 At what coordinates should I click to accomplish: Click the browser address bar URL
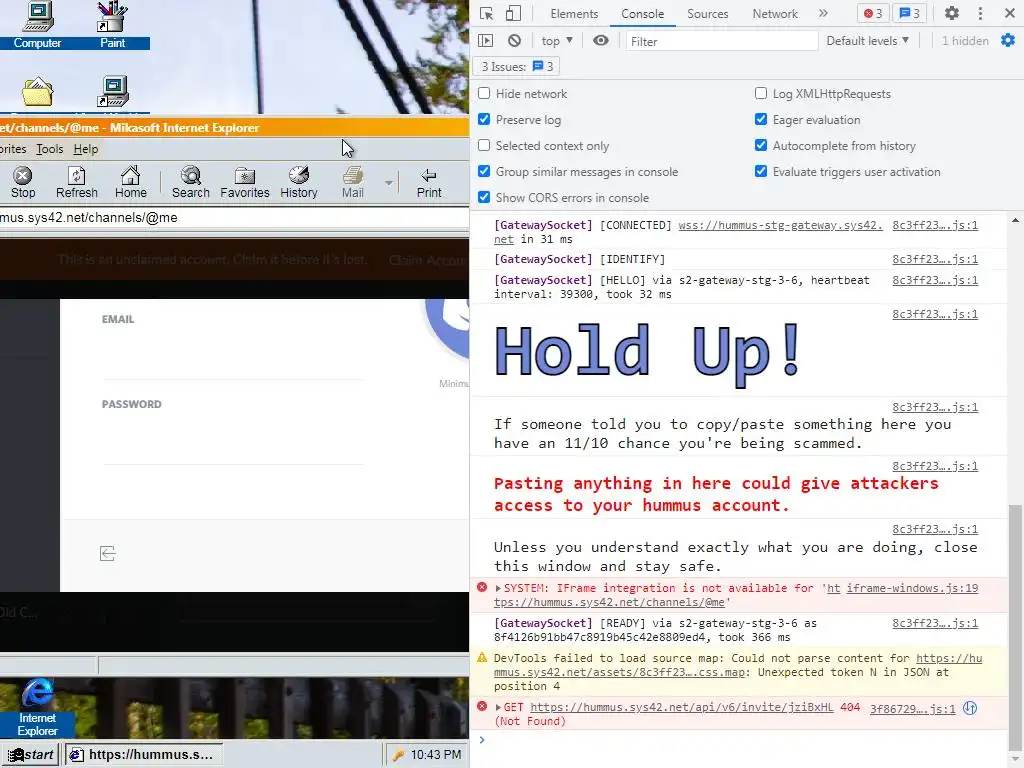click(89, 217)
